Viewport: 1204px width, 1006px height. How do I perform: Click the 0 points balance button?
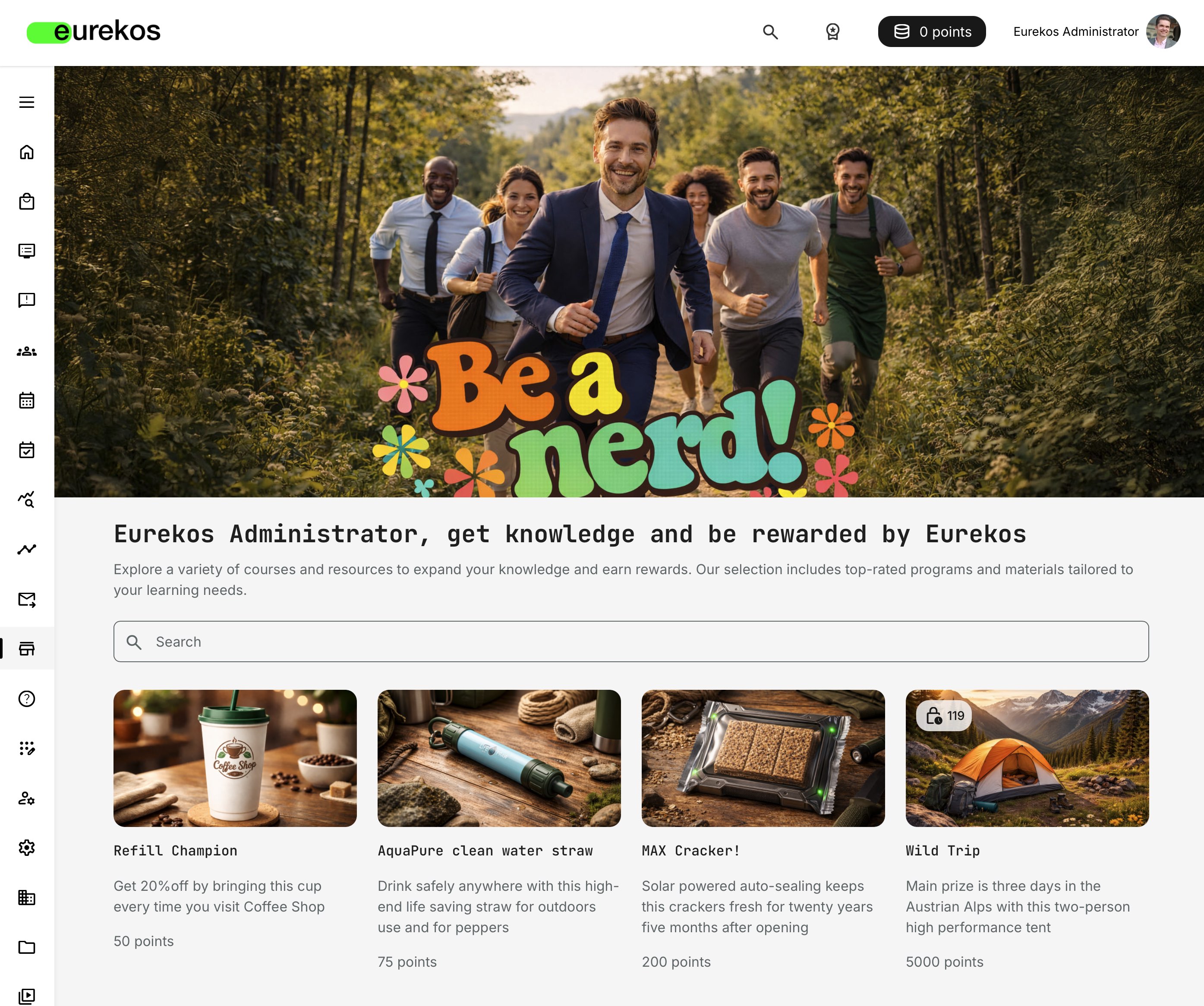point(932,31)
